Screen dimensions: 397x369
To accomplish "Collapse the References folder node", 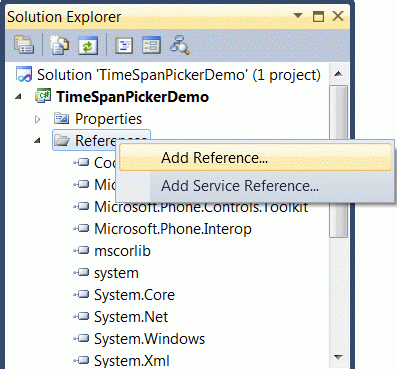I will coord(37,141).
